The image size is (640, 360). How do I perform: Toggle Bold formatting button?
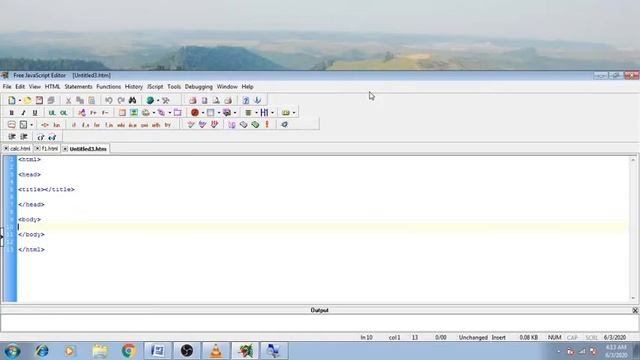click(11, 113)
